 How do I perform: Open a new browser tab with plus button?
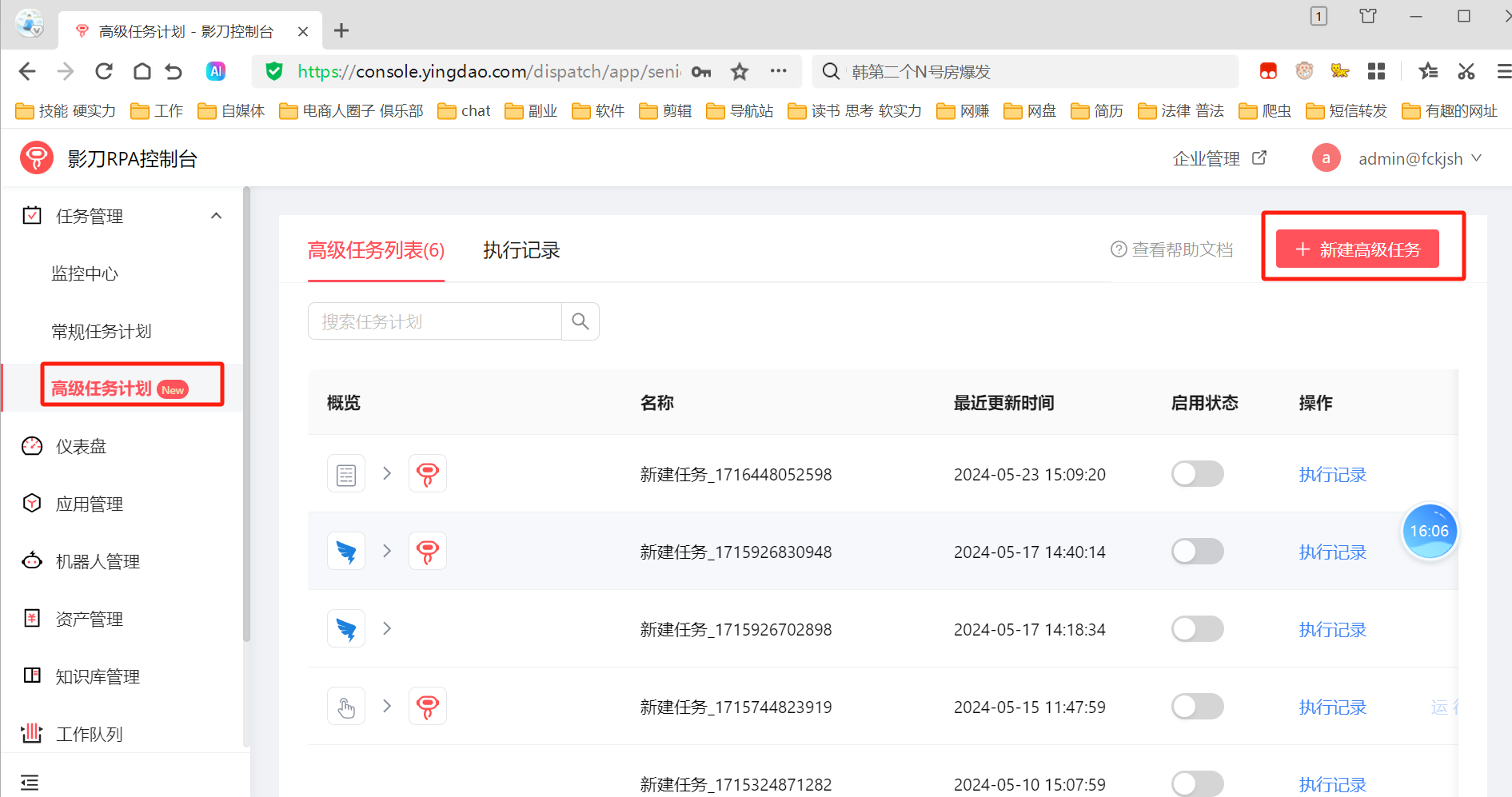point(341,30)
